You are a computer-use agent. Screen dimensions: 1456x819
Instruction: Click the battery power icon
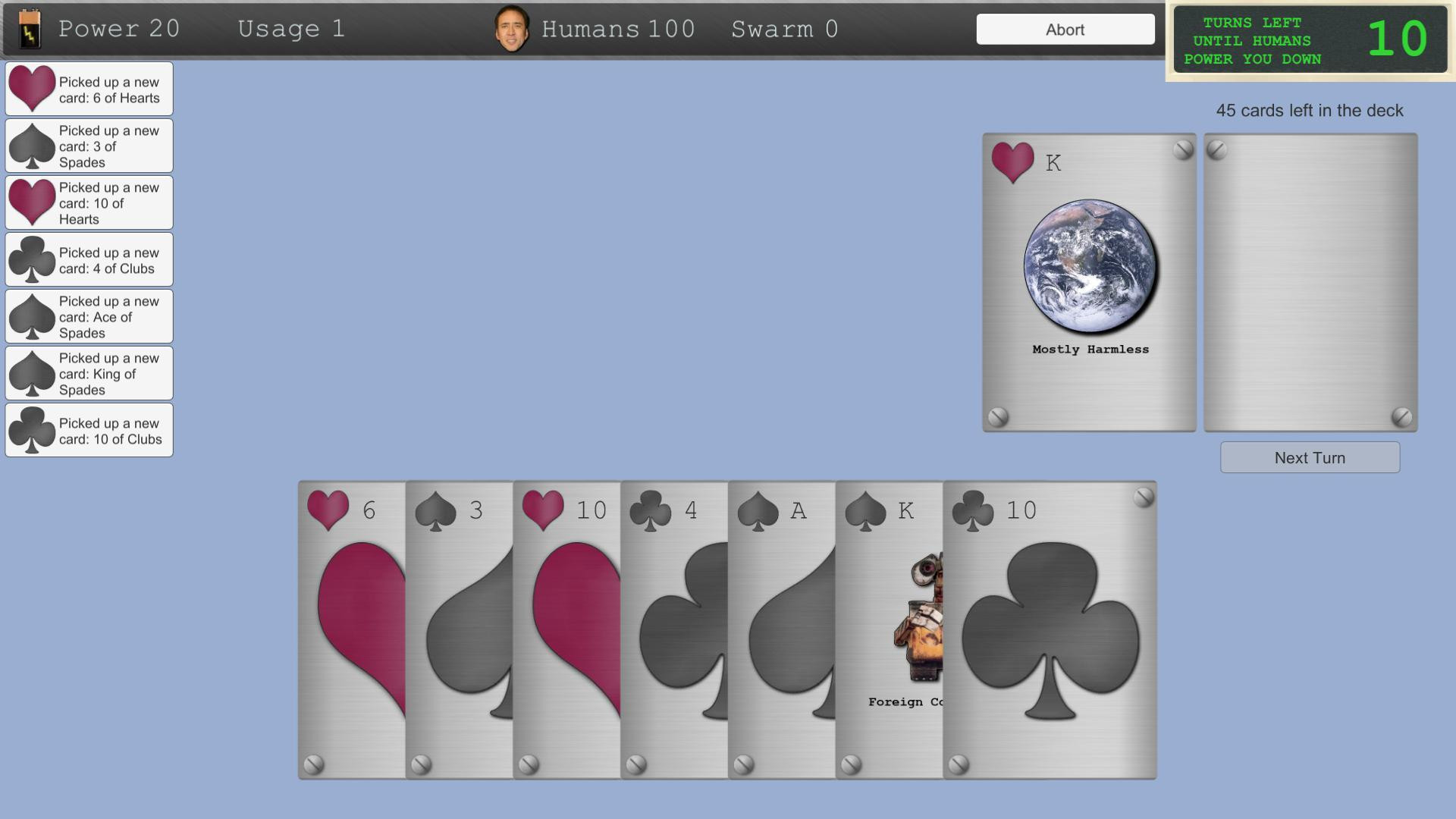30,29
